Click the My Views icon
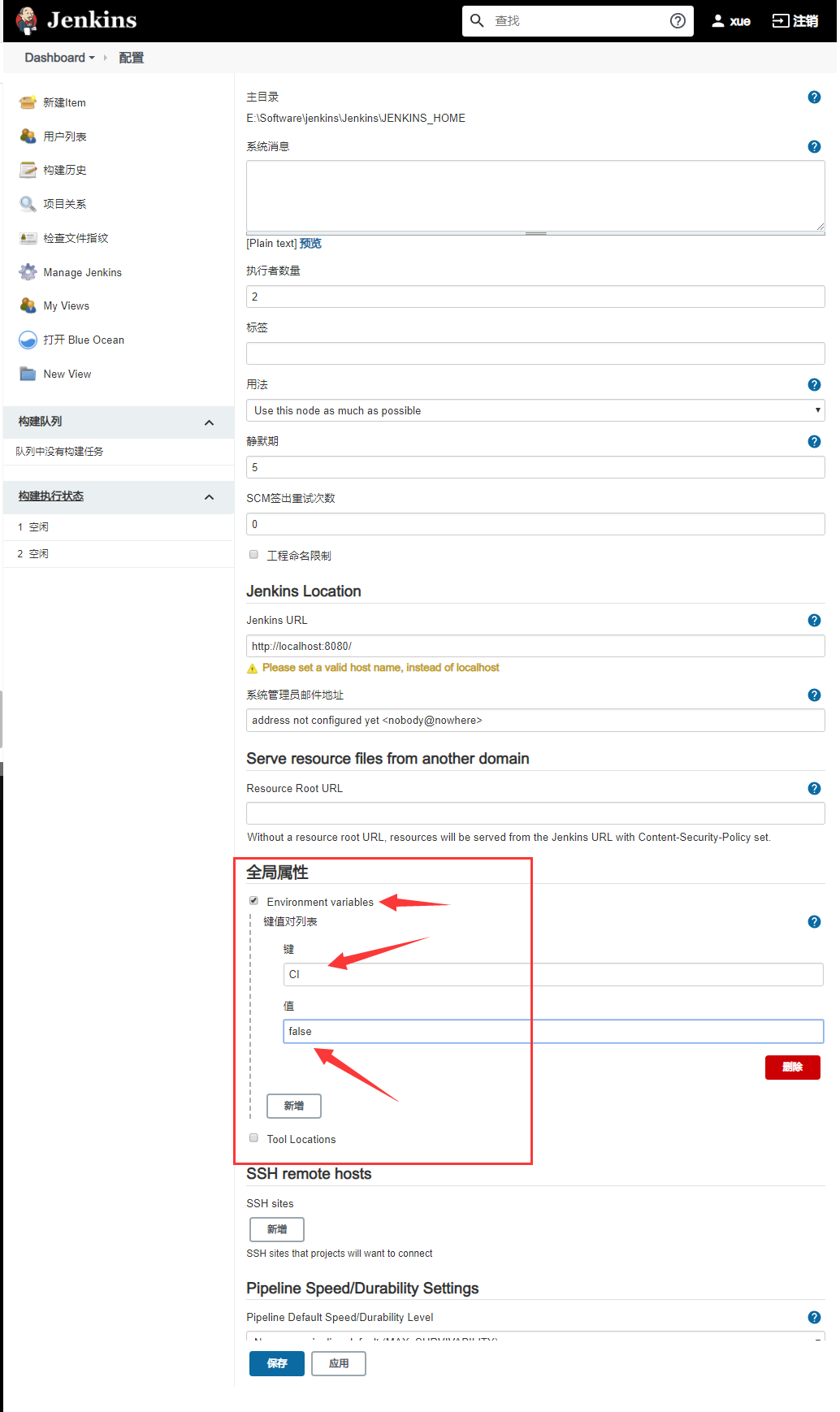Viewport: 840px width, 1412px height. [28, 305]
